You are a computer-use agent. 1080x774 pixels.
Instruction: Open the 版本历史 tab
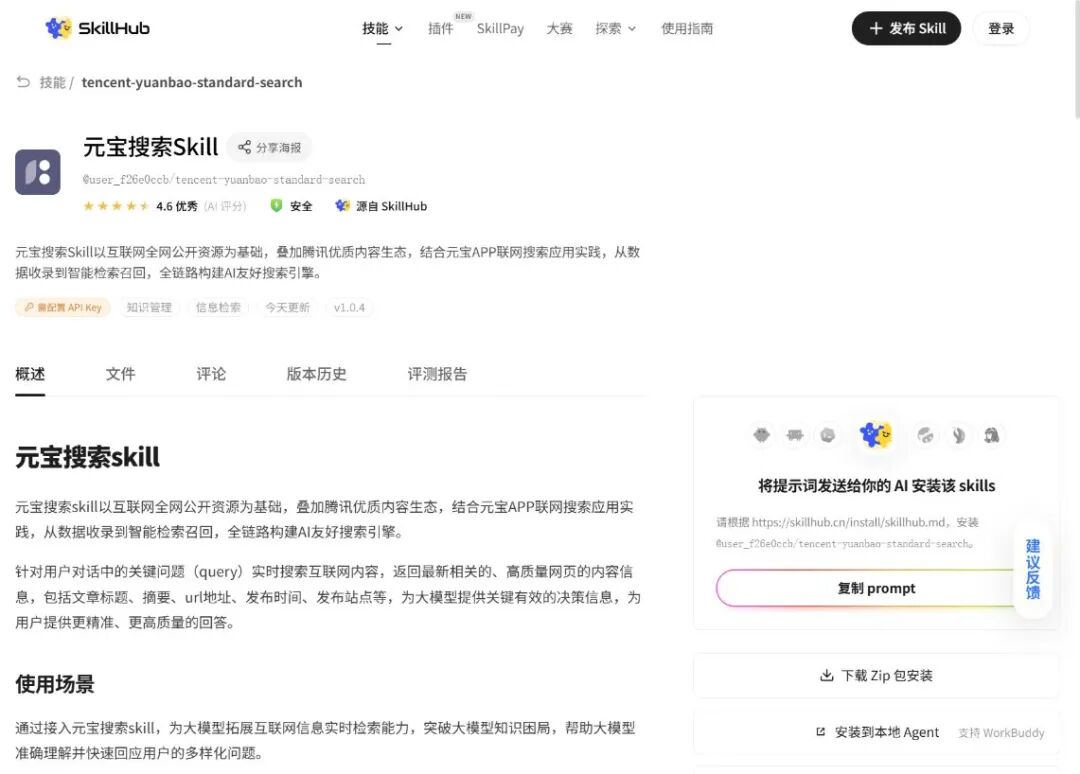316,374
